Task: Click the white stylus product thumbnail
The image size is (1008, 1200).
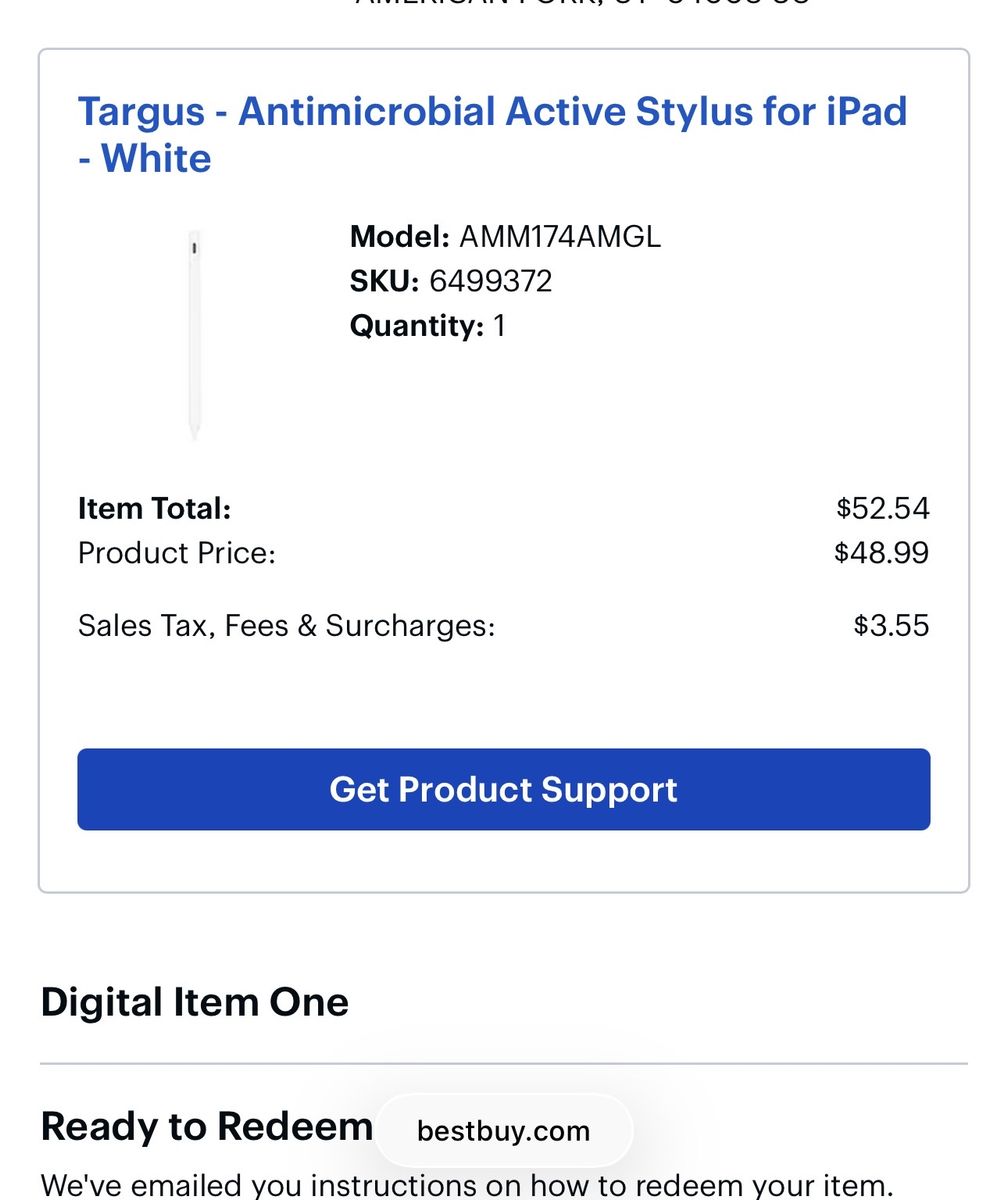Action: pos(194,336)
